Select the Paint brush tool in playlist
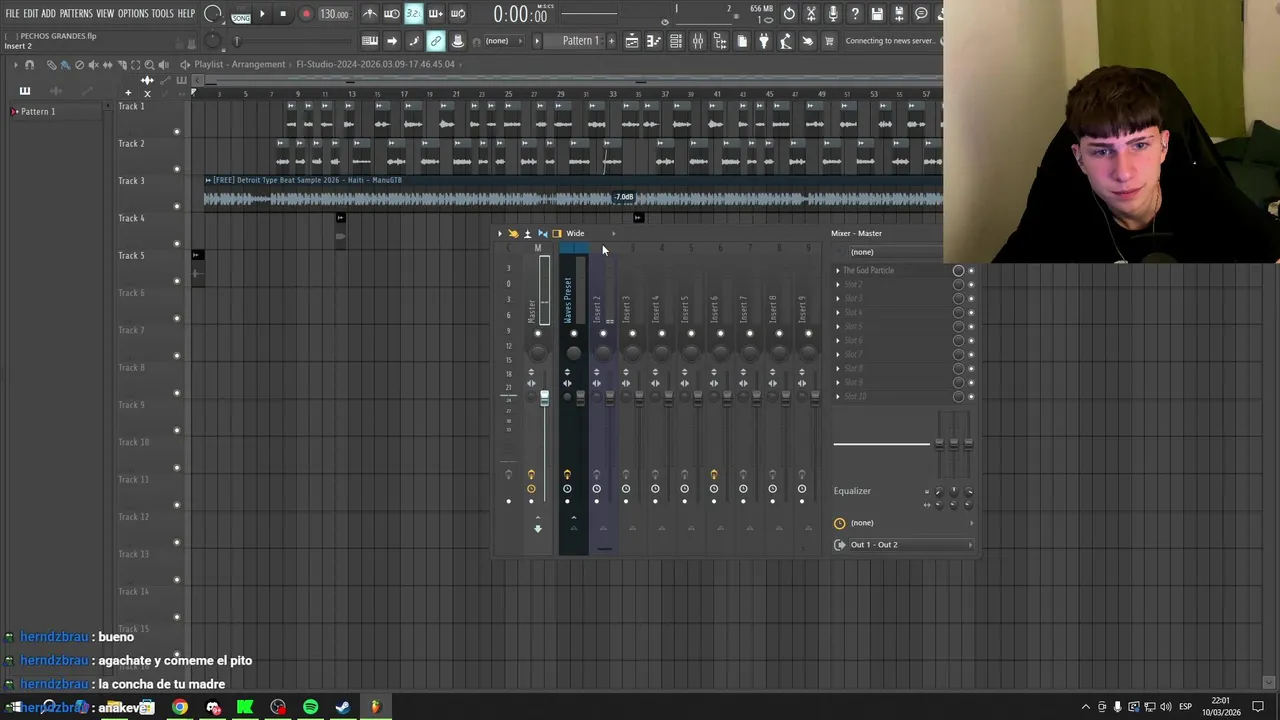This screenshot has width=1280, height=720. click(65, 65)
